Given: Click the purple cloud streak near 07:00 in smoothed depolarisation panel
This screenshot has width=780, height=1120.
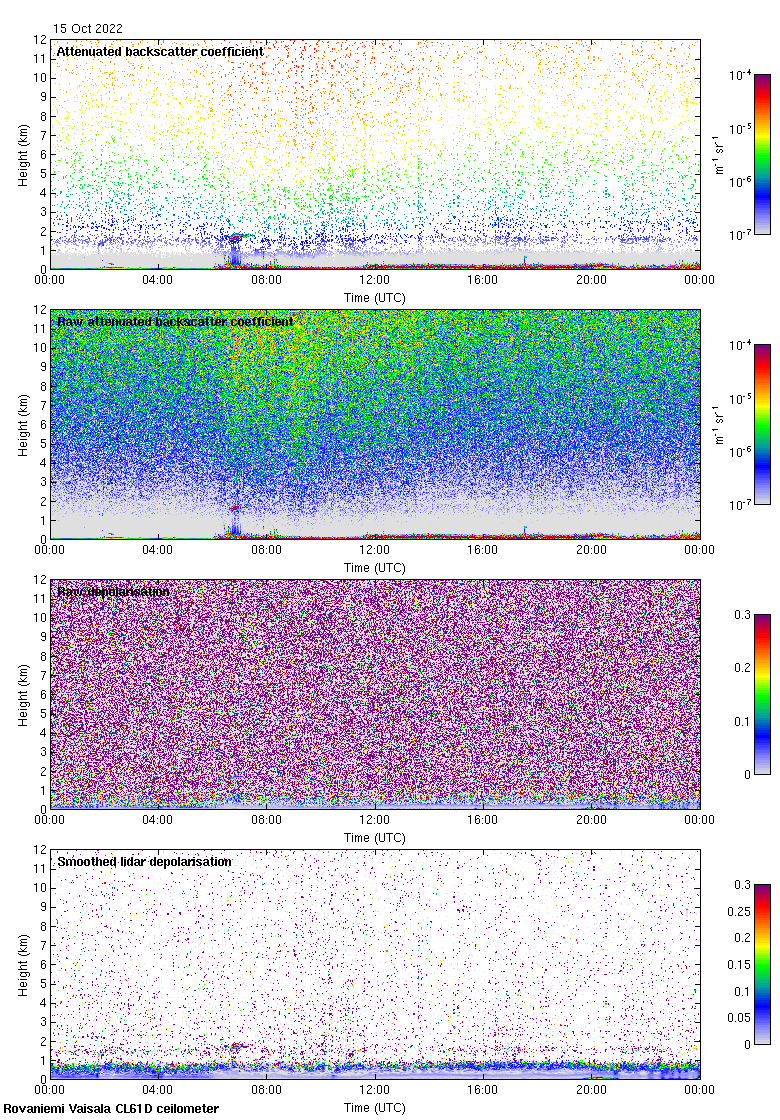Looking at the screenshot, I should tap(234, 1046).
